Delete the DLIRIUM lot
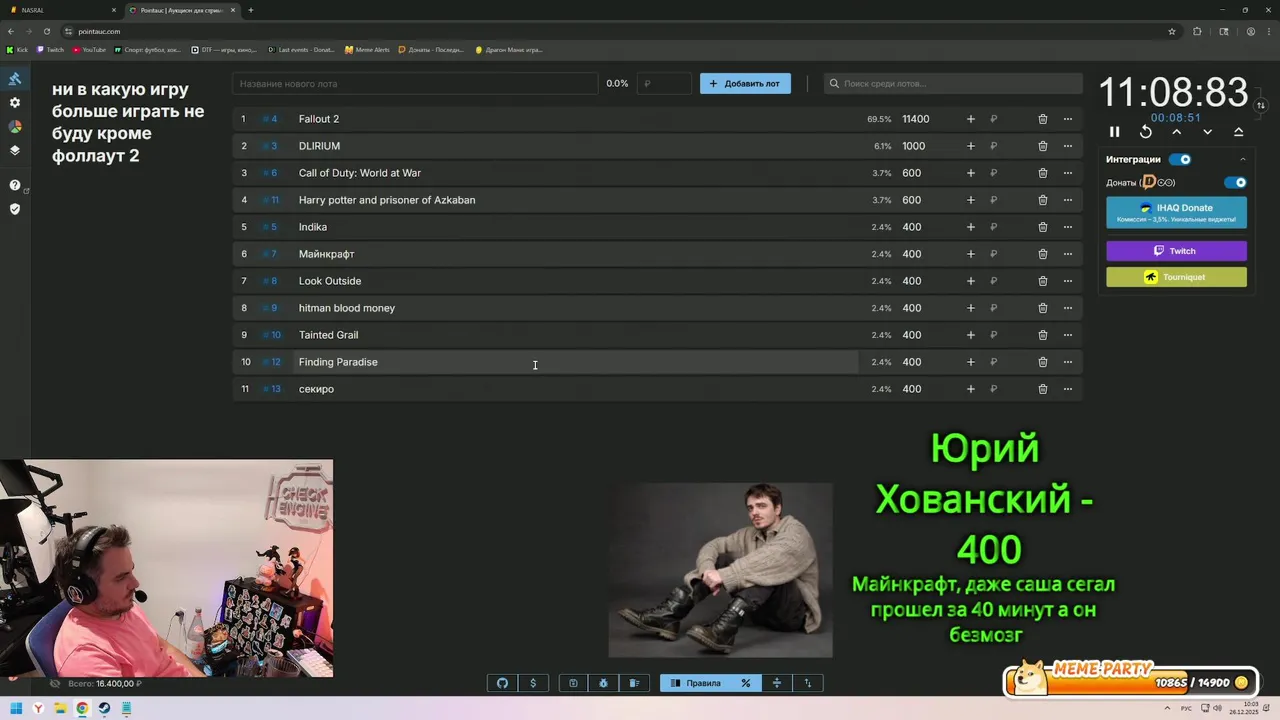The width and height of the screenshot is (1280, 720). [1042, 146]
